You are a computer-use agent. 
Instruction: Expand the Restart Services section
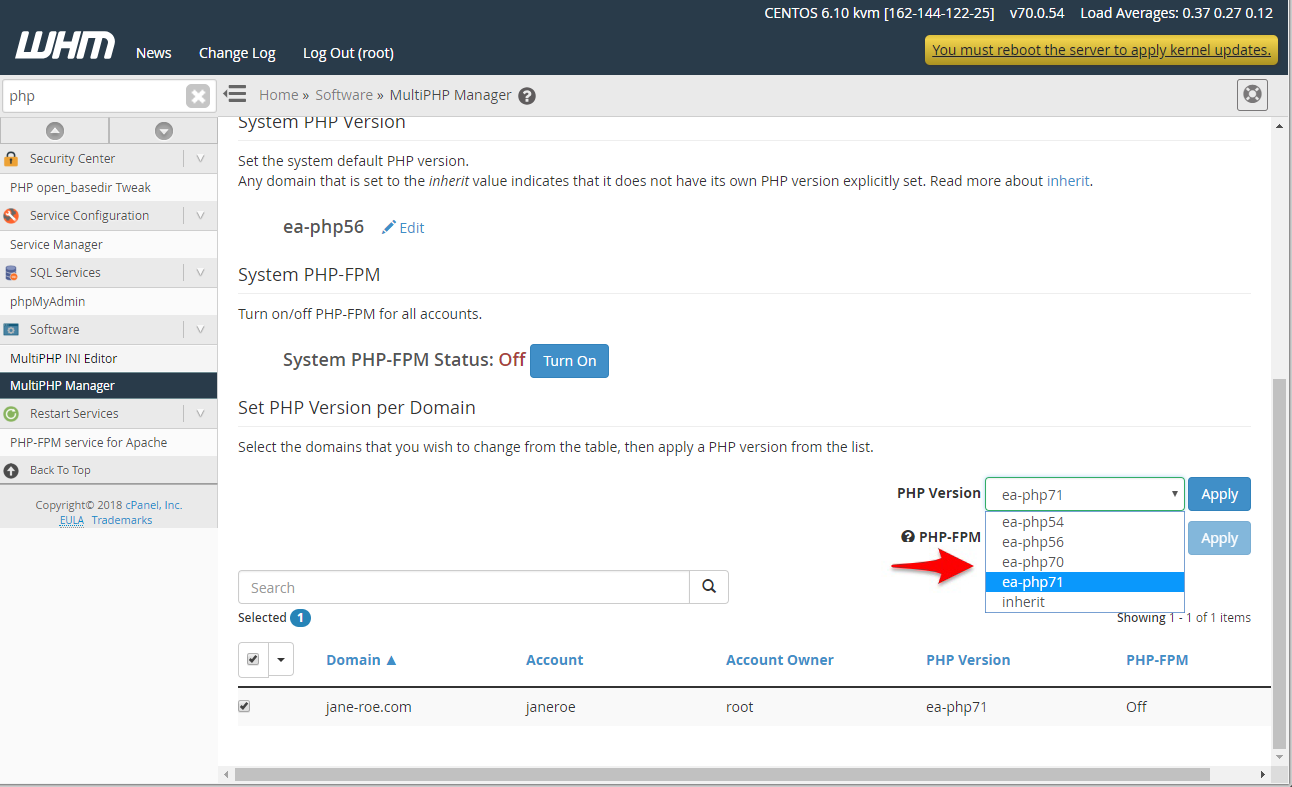(200, 413)
